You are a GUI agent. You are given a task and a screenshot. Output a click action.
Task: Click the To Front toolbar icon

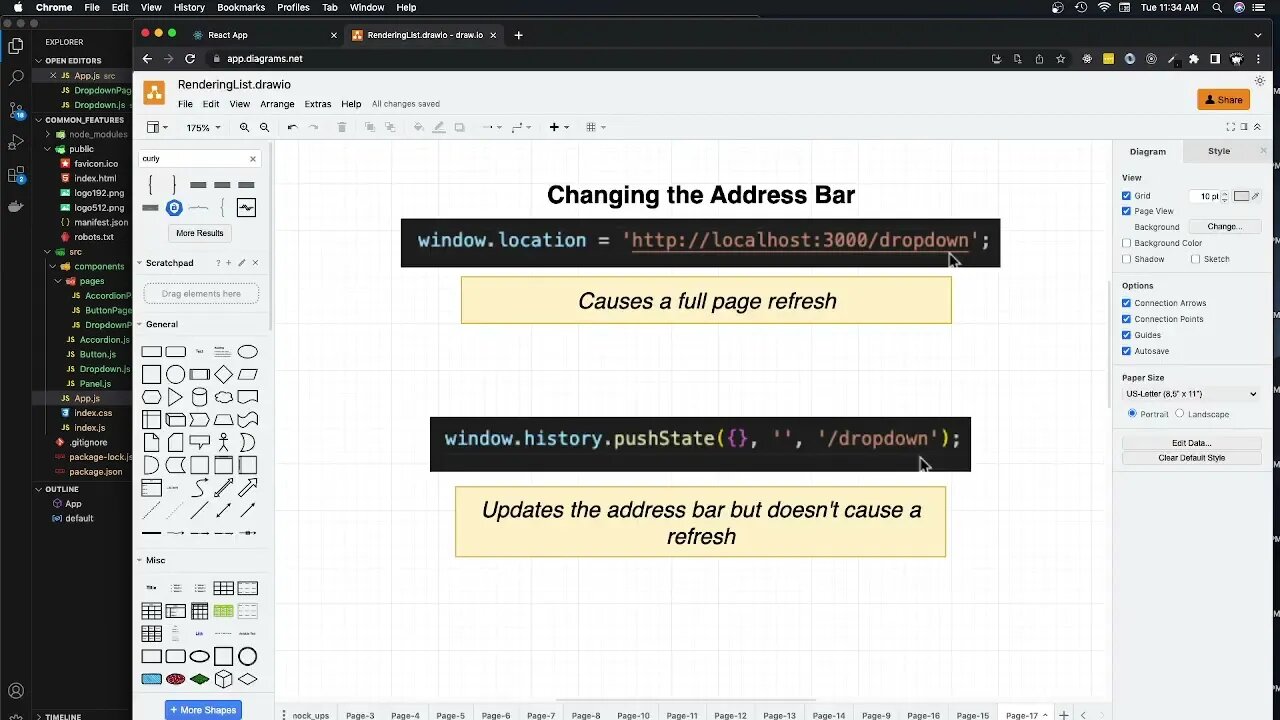[370, 127]
